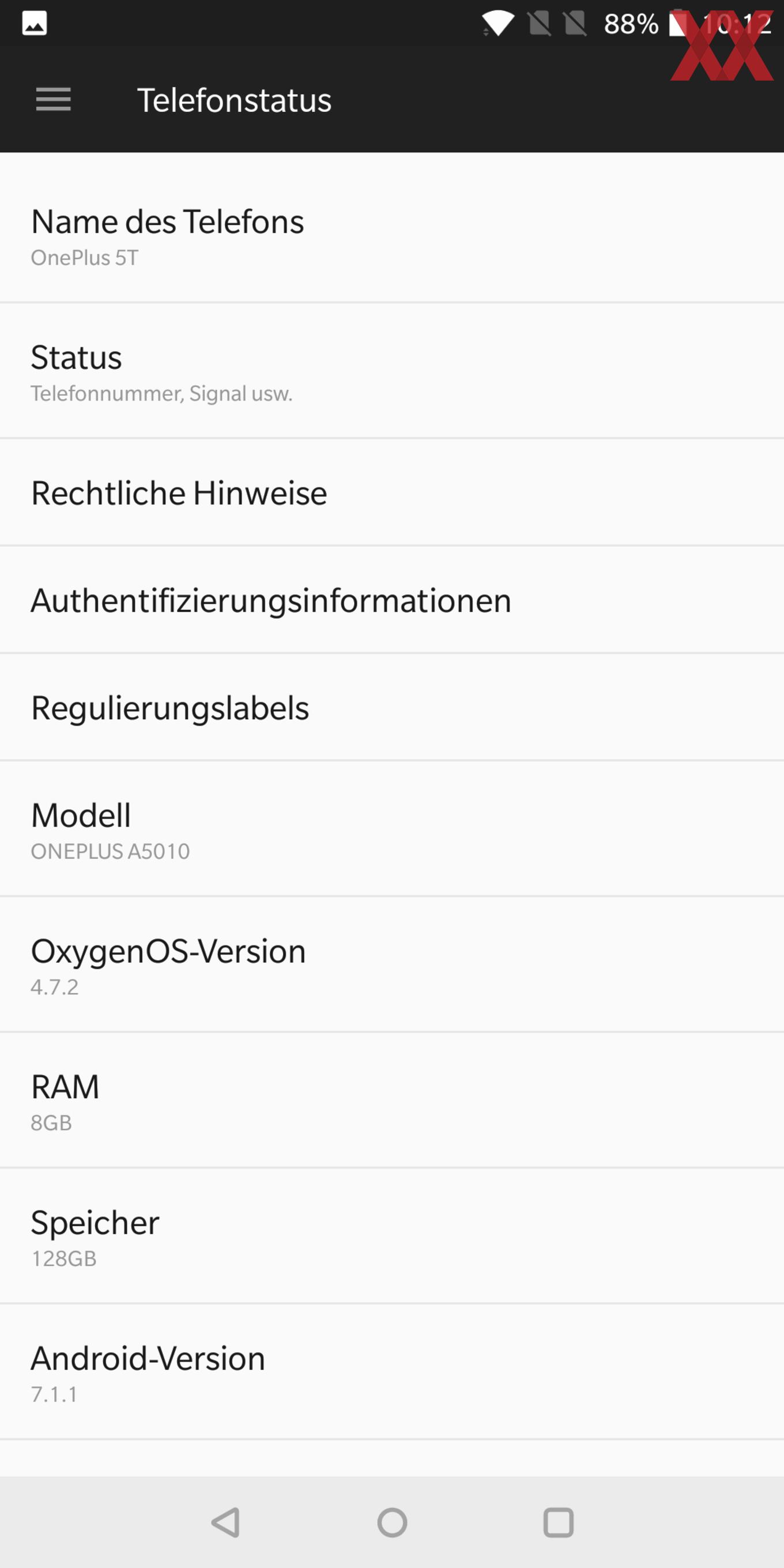Tap OxygenOS-Version 4.7.2 entry
The height and width of the screenshot is (1568, 784).
point(392,965)
